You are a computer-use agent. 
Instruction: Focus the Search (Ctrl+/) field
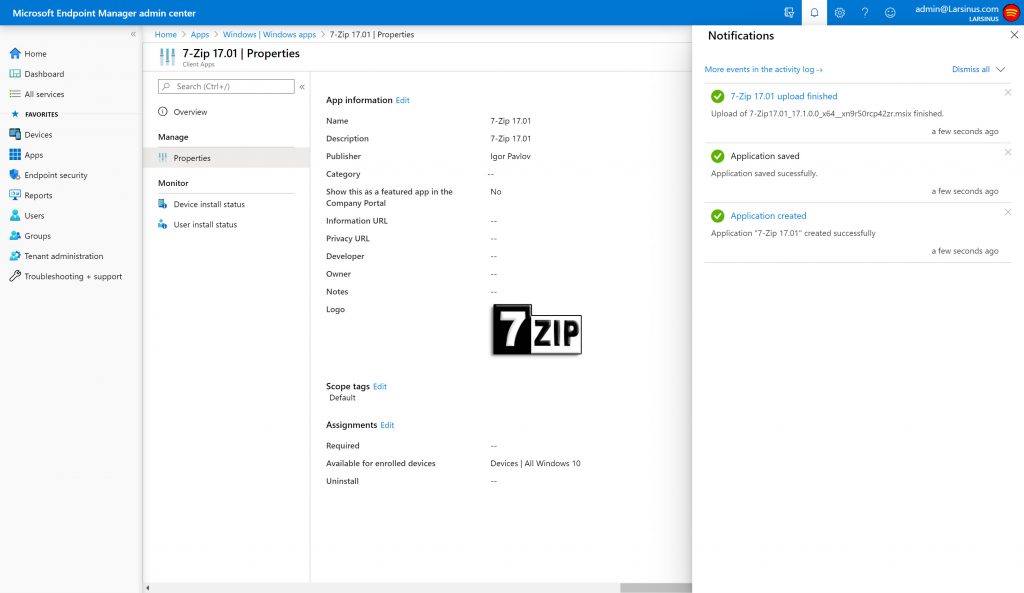pyautogui.click(x=226, y=86)
